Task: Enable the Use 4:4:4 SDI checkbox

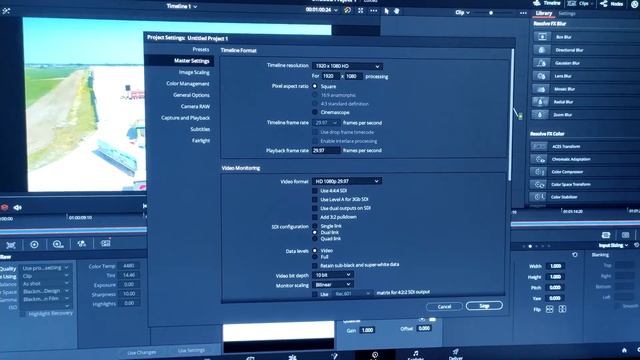Action: coord(315,191)
